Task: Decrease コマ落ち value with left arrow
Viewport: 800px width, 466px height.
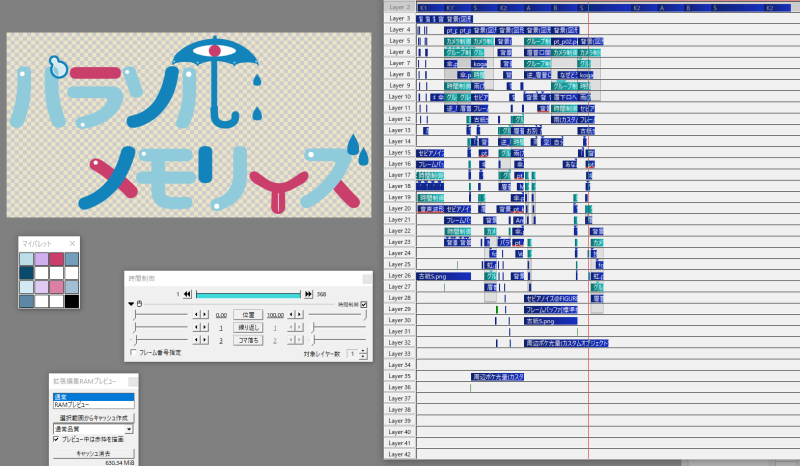Action: point(196,340)
